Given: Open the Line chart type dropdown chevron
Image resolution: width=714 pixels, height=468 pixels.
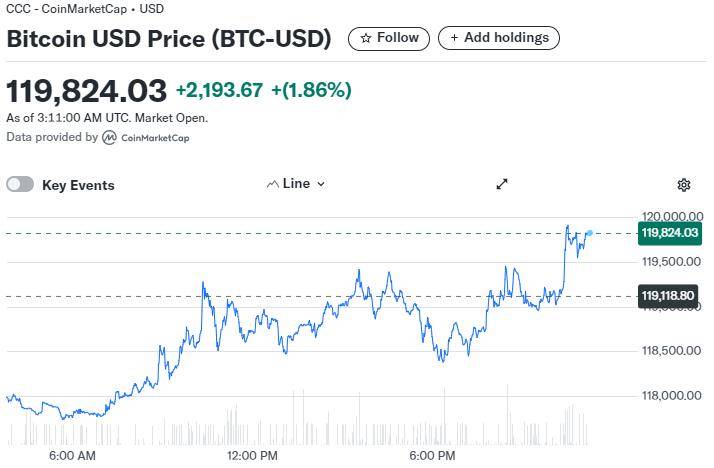Looking at the screenshot, I should coord(321,184).
